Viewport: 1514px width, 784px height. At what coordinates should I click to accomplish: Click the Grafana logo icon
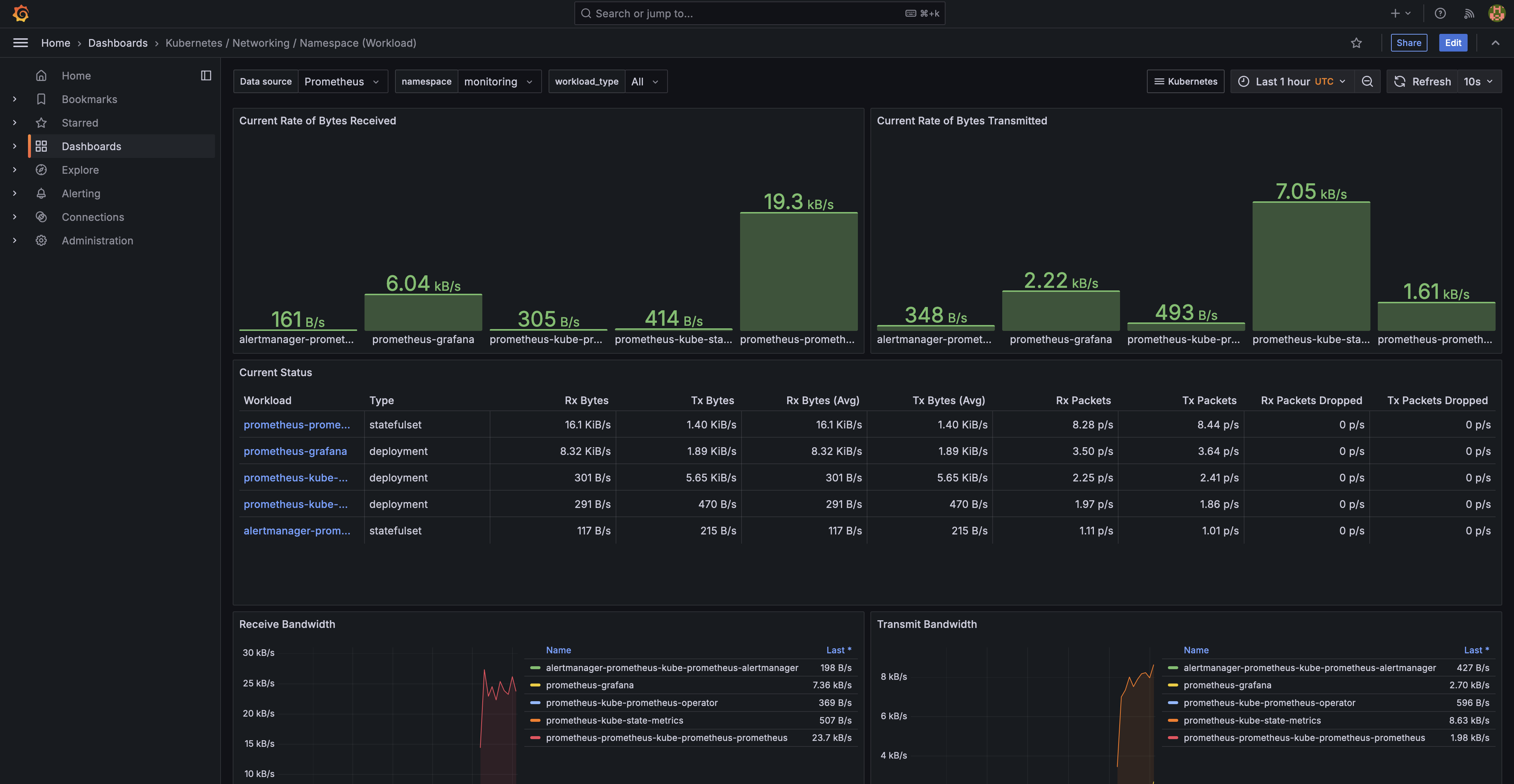(21, 13)
